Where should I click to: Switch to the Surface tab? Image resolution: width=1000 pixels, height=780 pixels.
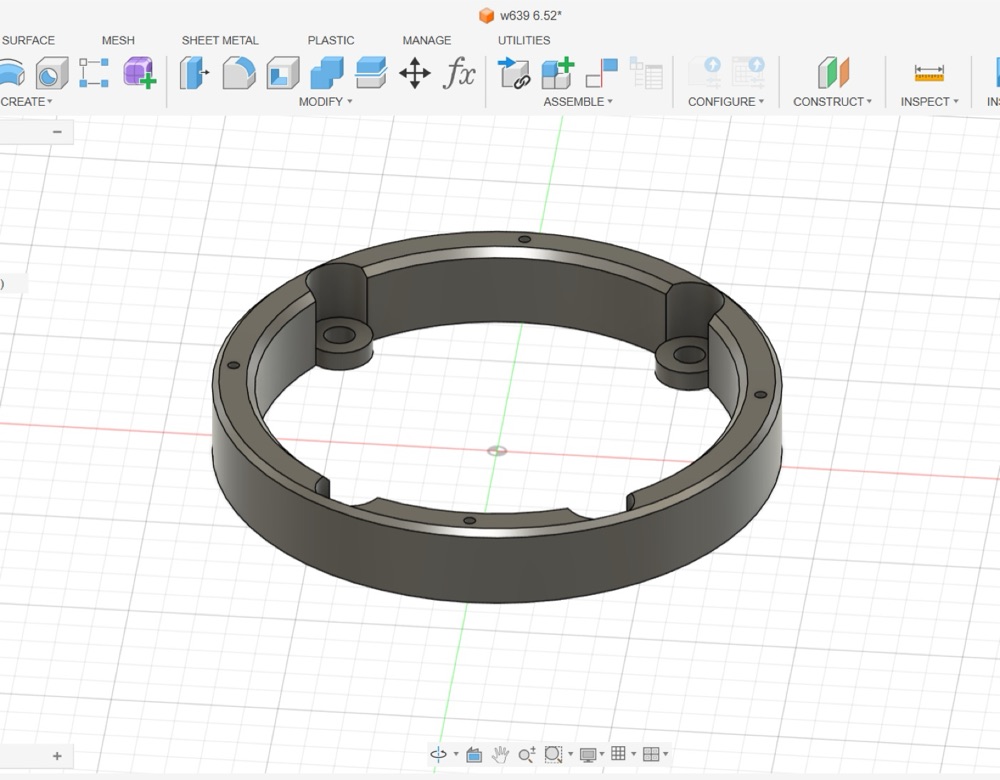(28, 40)
